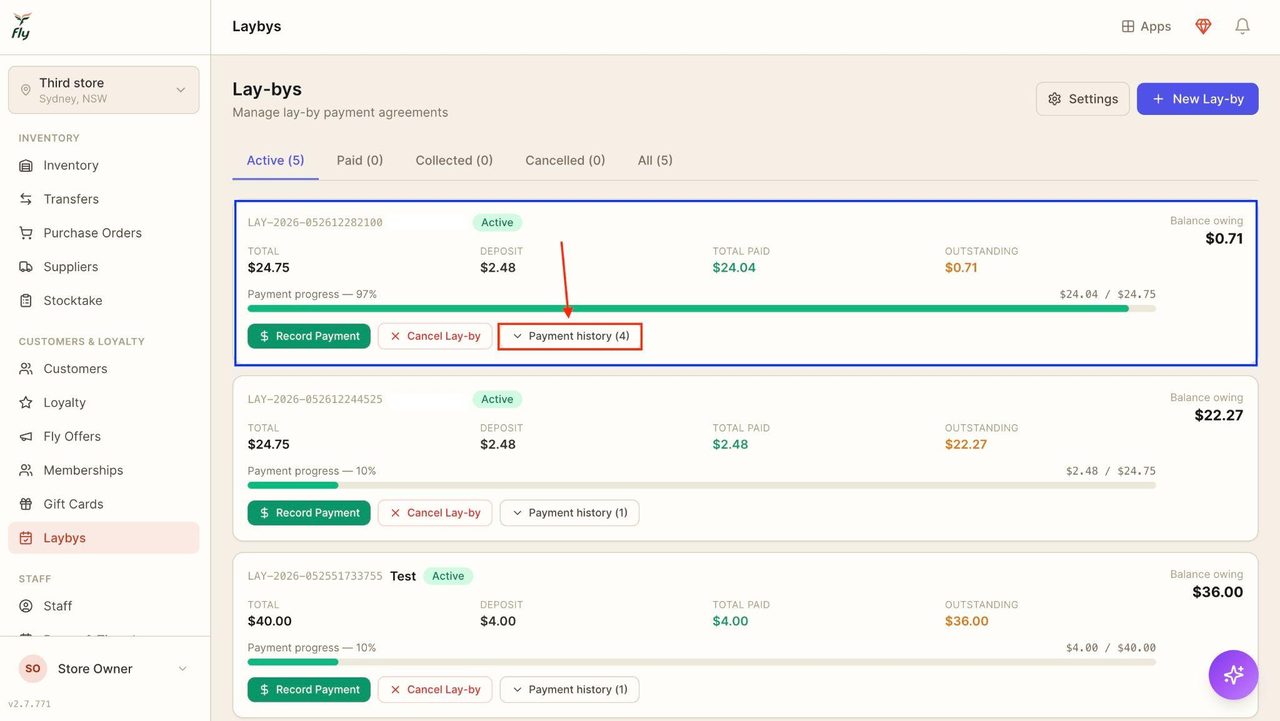Click the Apps grid icon
1280x721 pixels.
[x=1128, y=27]
